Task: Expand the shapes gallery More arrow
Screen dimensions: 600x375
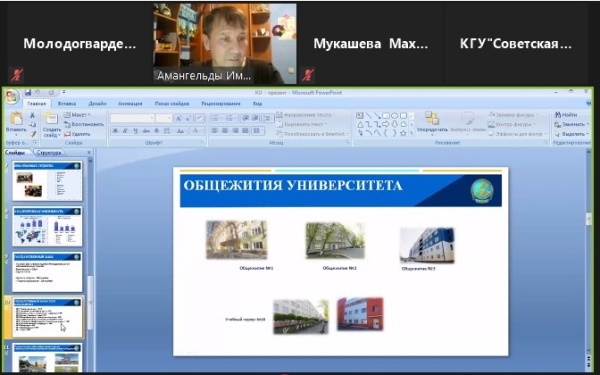Action: (412, 133)
